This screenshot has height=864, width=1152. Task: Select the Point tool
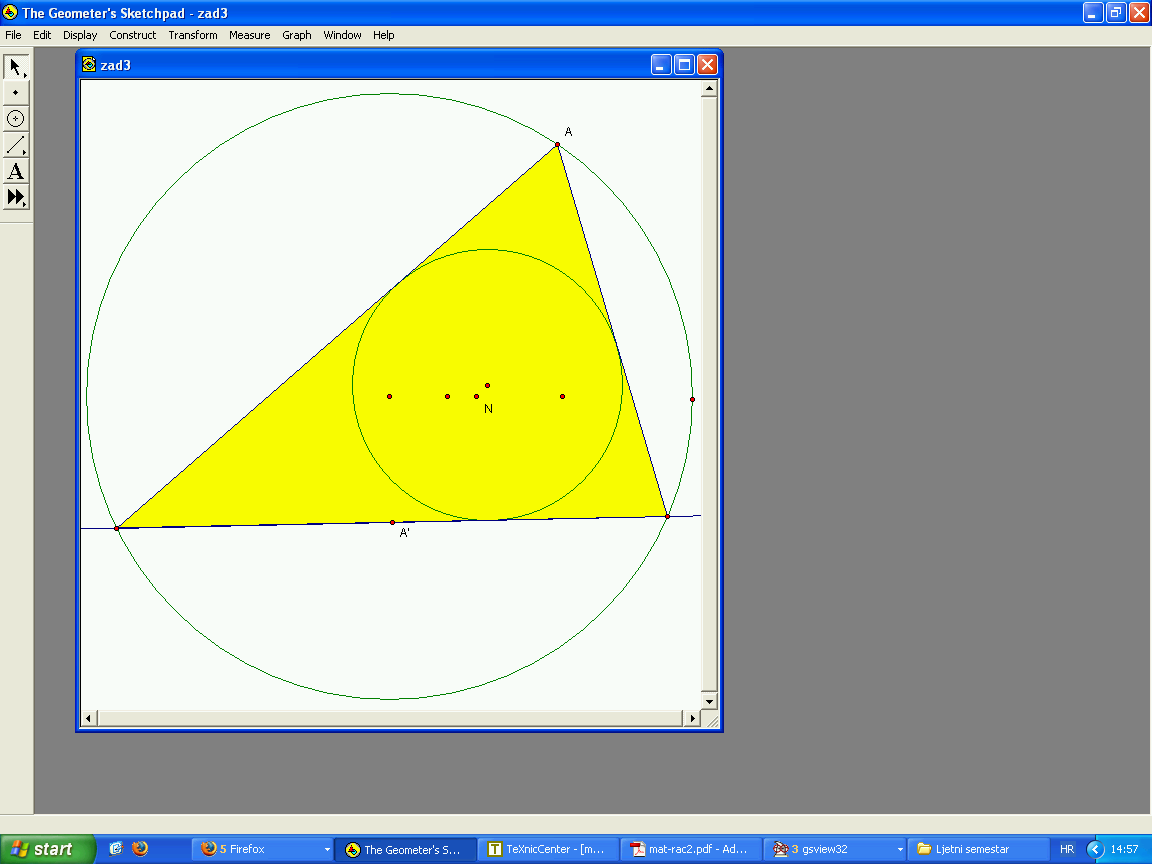(16, 93)
